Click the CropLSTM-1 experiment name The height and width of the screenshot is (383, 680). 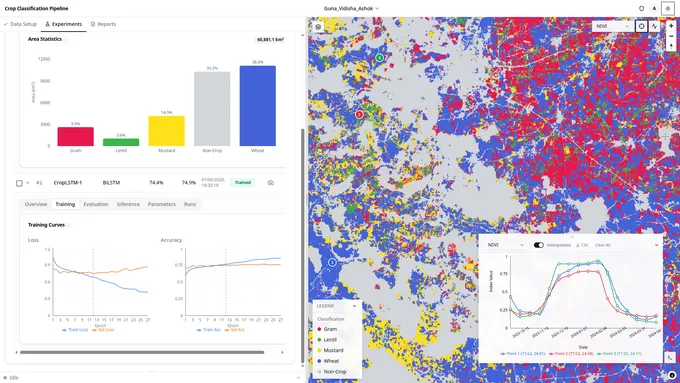(x=68, y=183)
